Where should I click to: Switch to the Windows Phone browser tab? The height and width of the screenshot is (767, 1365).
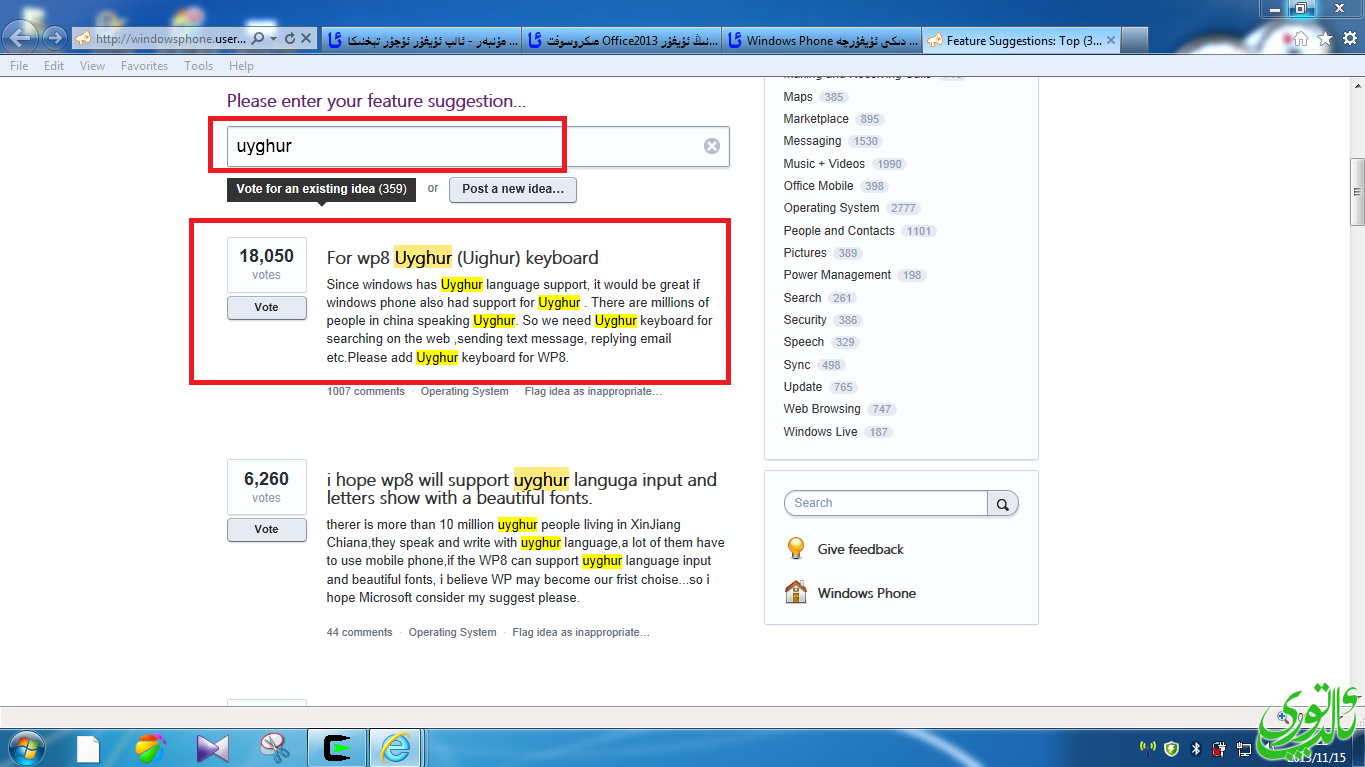[822, 40]
